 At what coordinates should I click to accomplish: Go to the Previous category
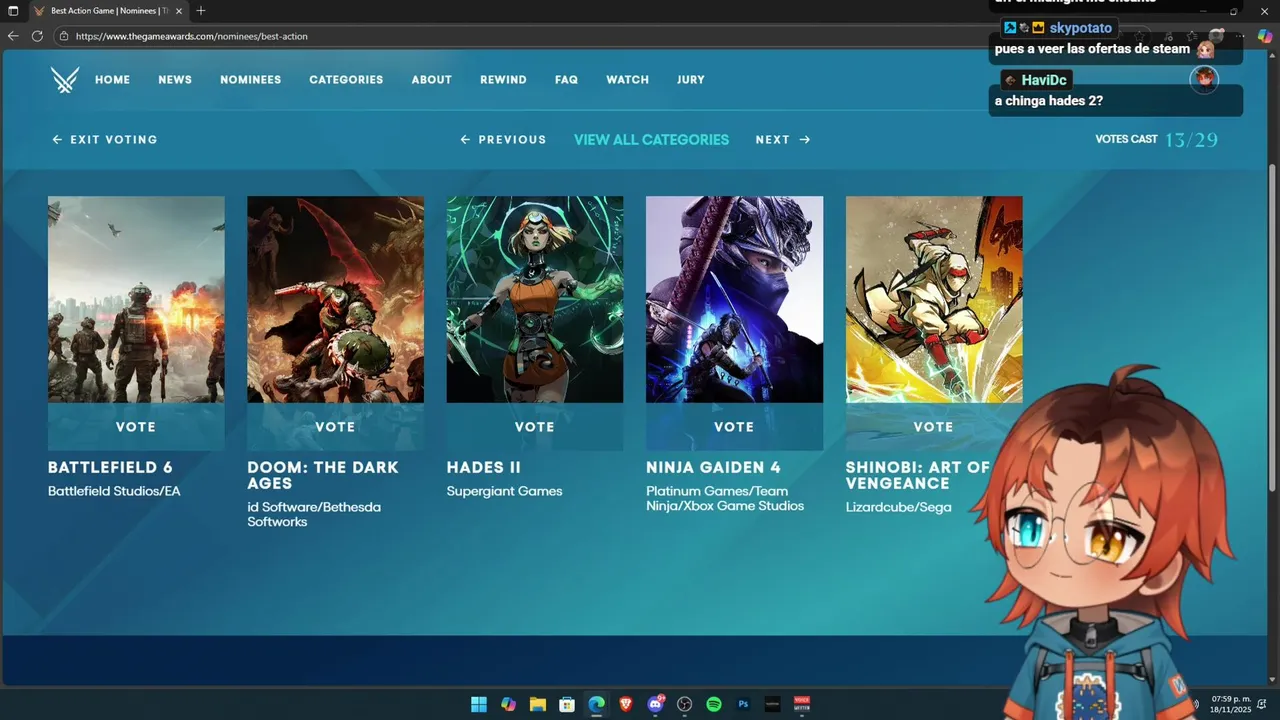point(503,140)
